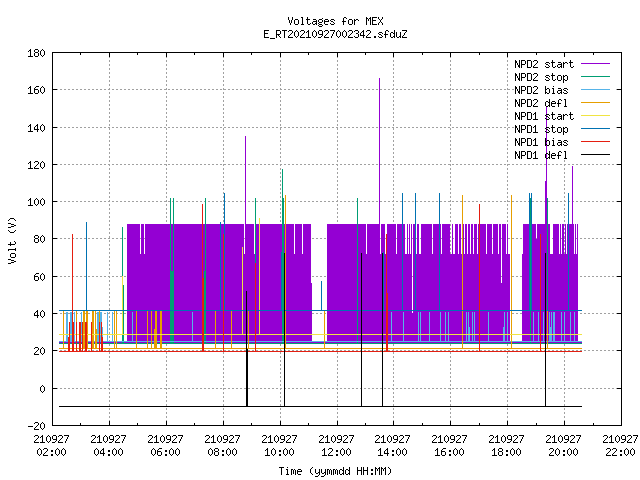640x480 pixels.
Task: Select the NPD2 defl legend entry
Action: pyautogui.click(x=561, y=103)
